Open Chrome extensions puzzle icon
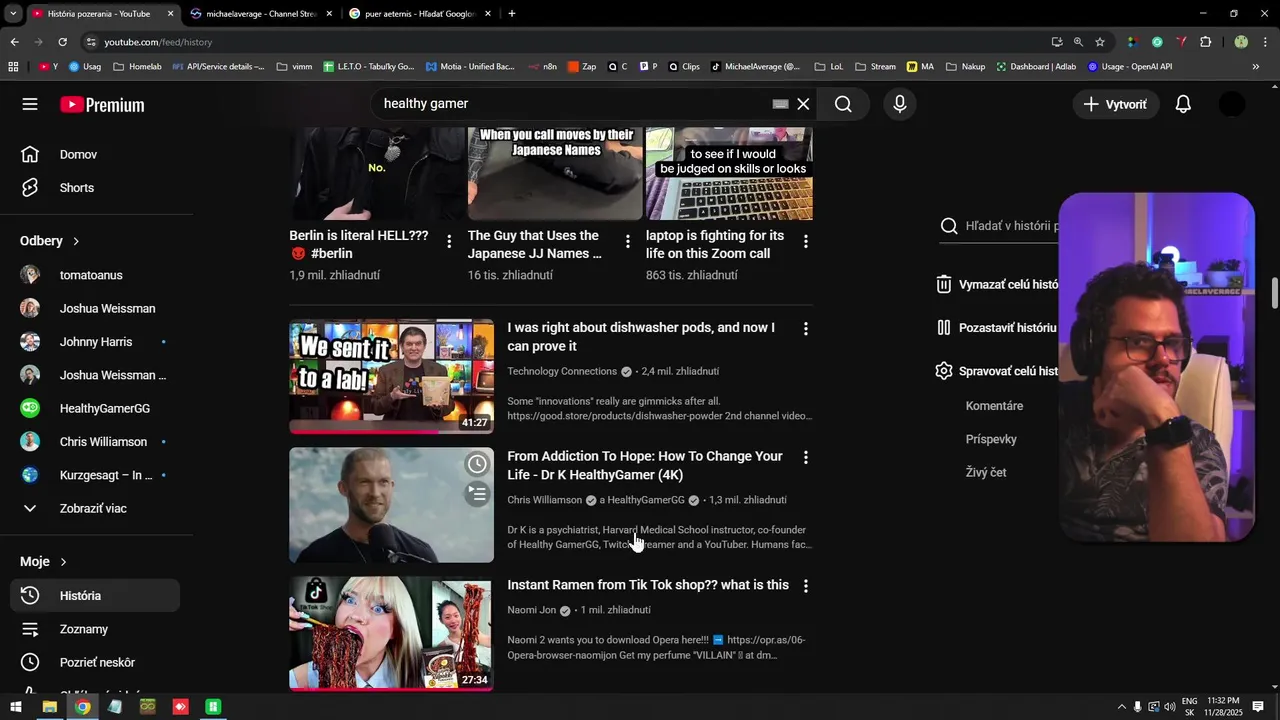The width and height of the screenshot is (1280, 720). (x=1205, y=42)
